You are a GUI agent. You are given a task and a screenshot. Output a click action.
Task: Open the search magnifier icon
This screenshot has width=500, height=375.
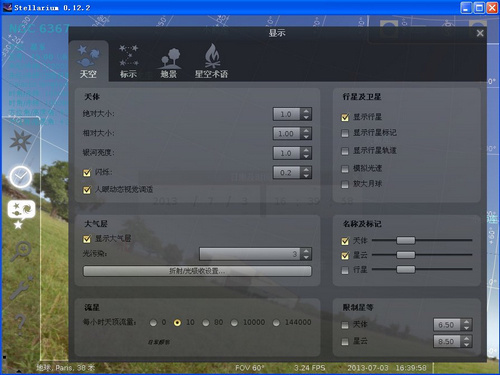point(21,251)
